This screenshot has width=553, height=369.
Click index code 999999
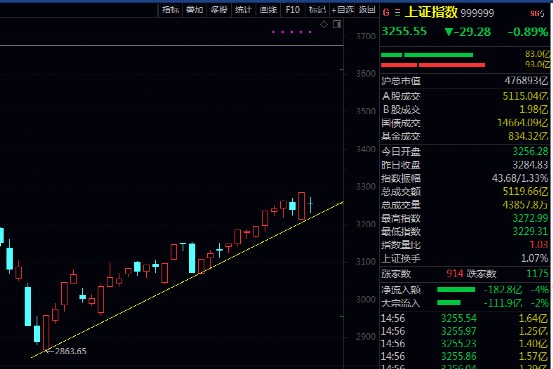pyautogui.click(x=477, y=13)
